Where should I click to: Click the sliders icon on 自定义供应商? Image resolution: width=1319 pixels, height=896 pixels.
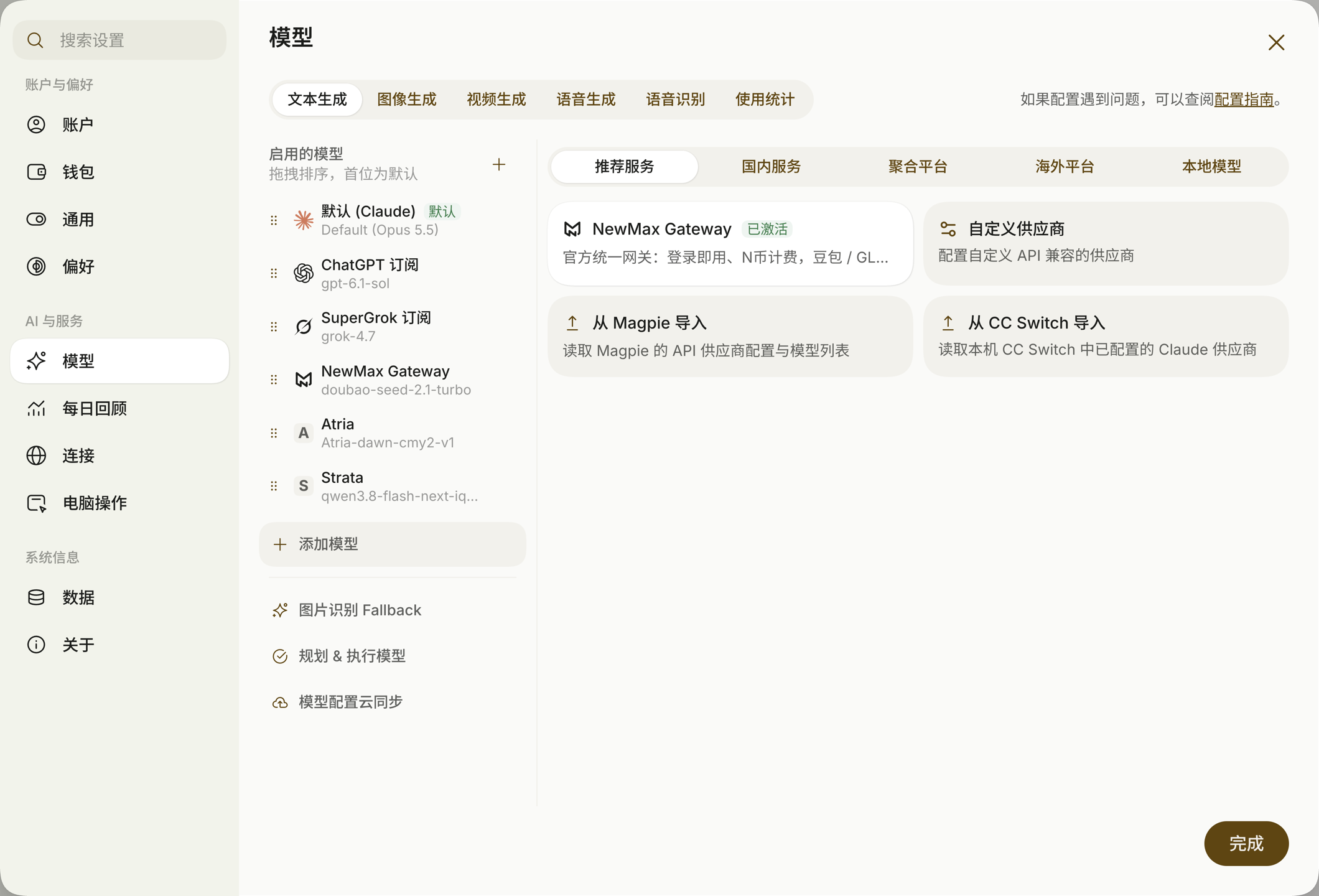pyautogui.click(x=948, y=229)
